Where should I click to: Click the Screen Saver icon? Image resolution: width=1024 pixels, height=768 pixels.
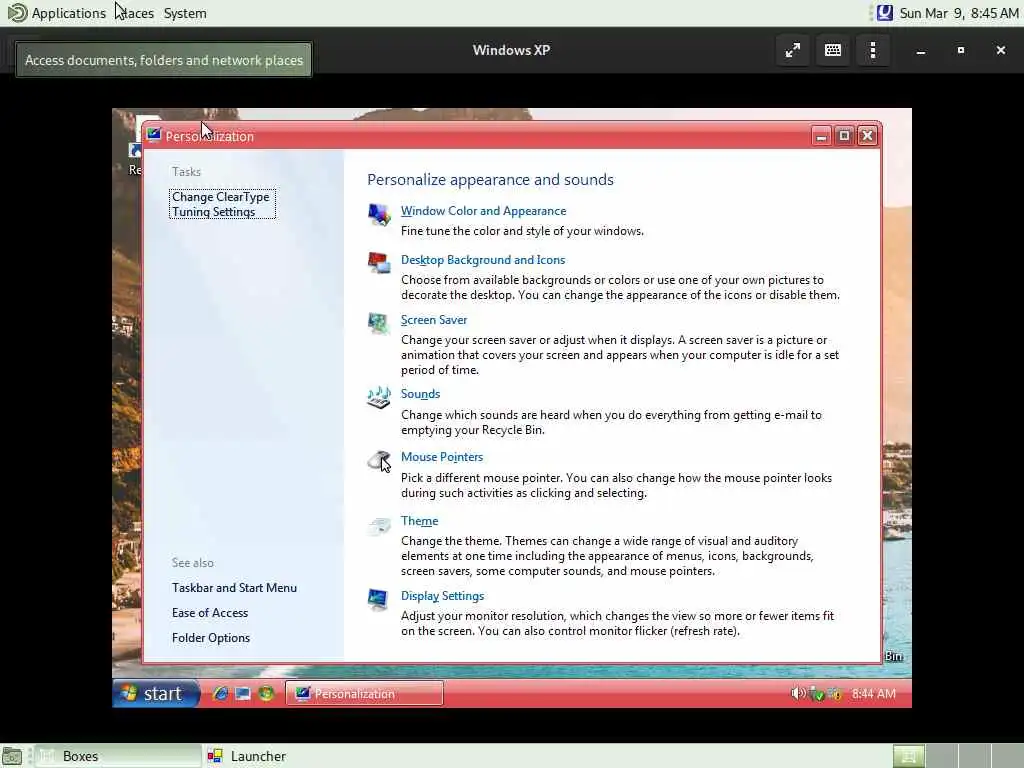pos(379,323)
